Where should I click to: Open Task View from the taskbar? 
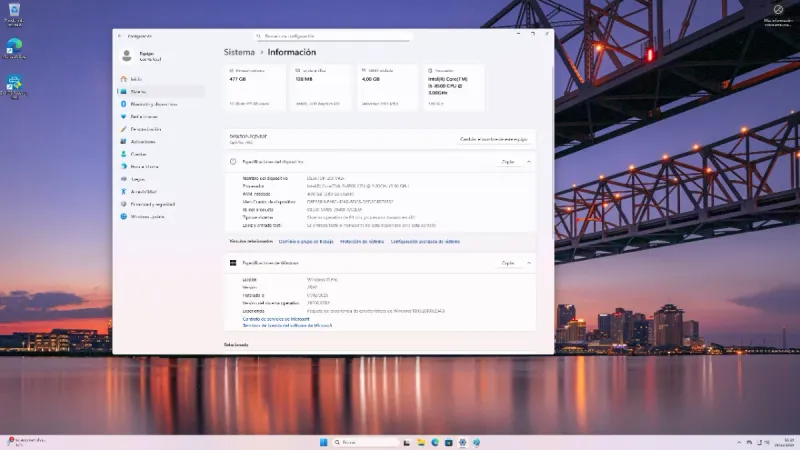[407, 442]
